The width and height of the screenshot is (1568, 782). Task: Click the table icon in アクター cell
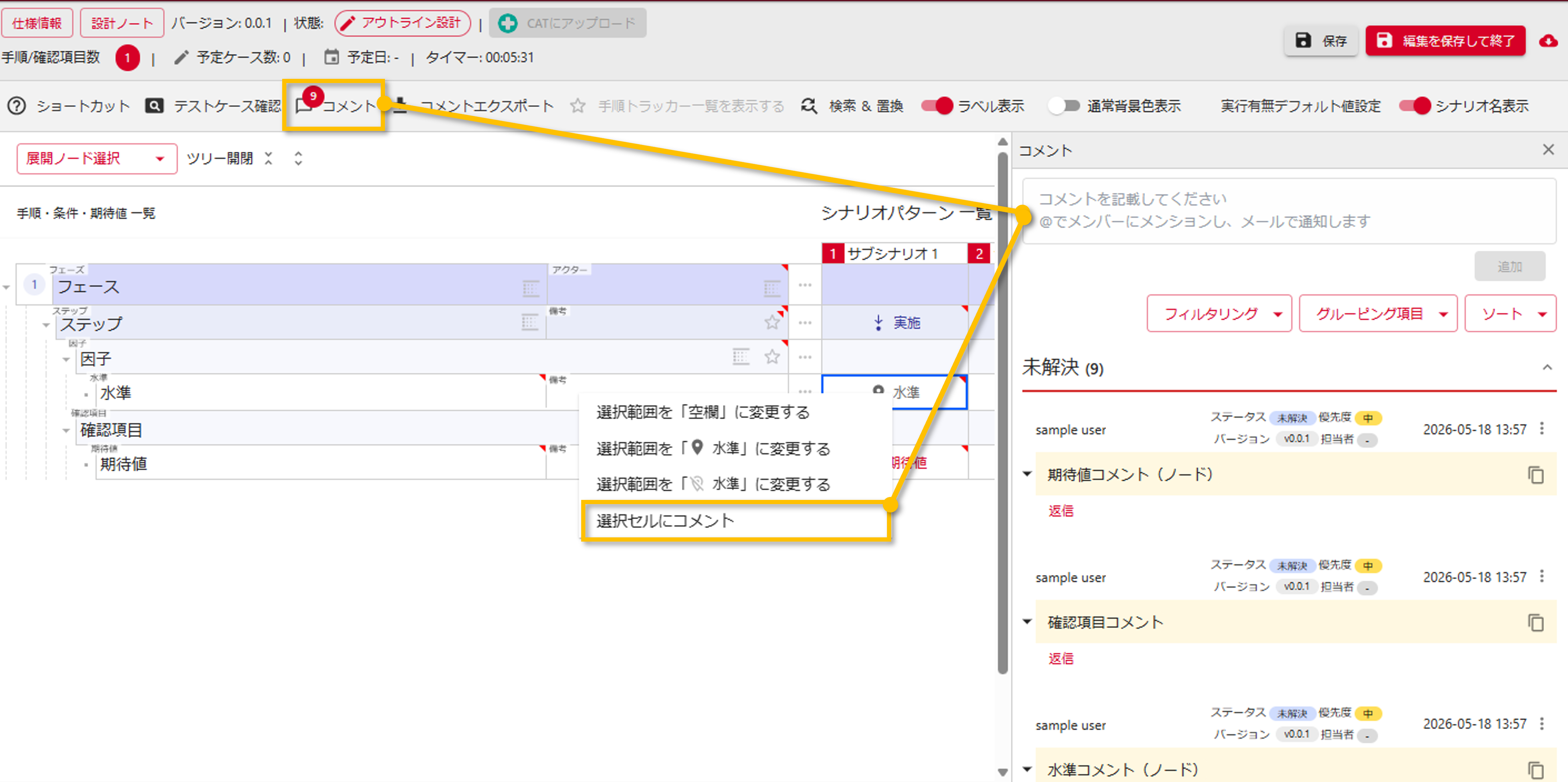[772, 289]
